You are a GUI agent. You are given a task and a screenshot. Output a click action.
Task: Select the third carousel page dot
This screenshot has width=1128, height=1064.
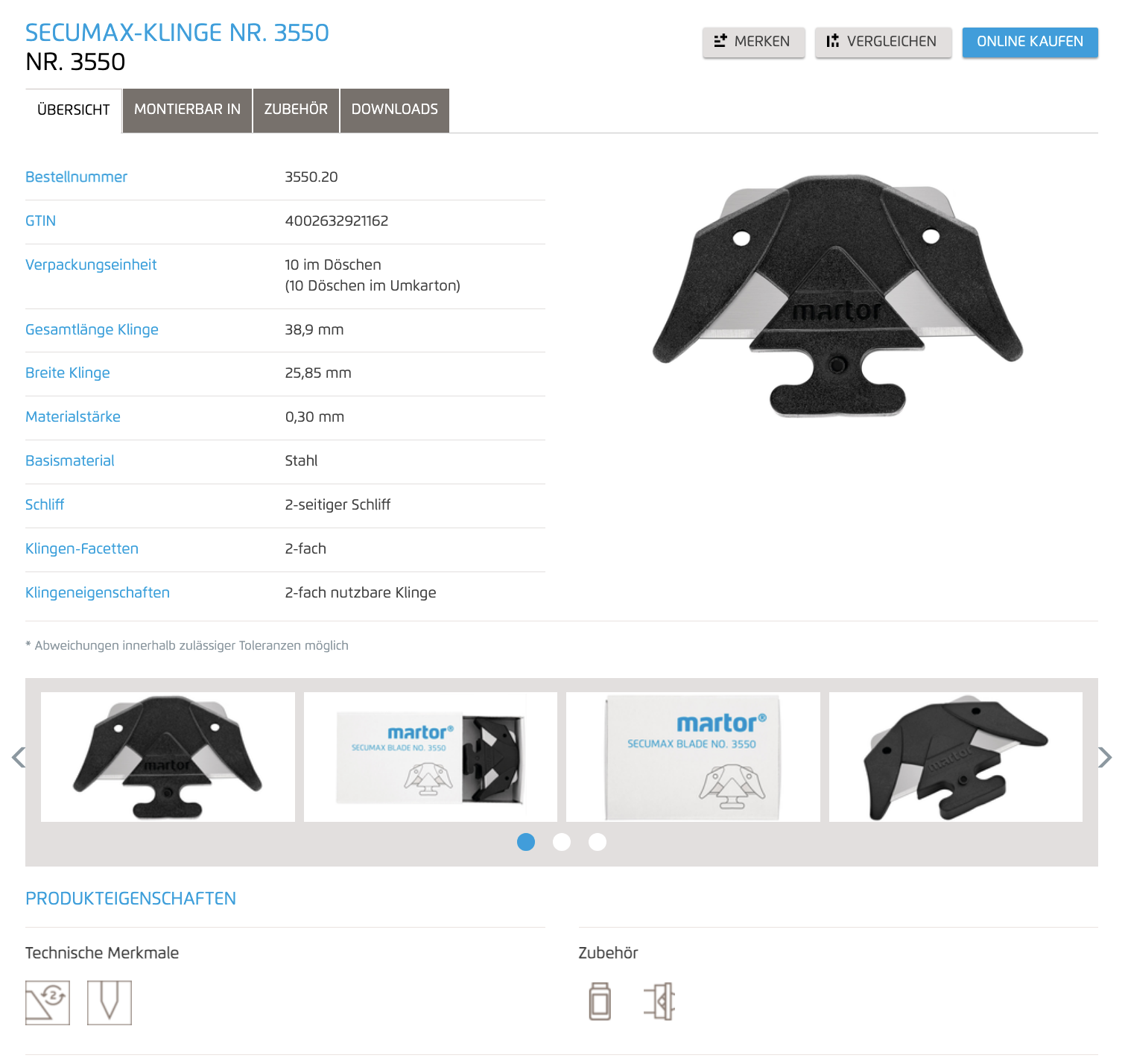pos(598,842)
